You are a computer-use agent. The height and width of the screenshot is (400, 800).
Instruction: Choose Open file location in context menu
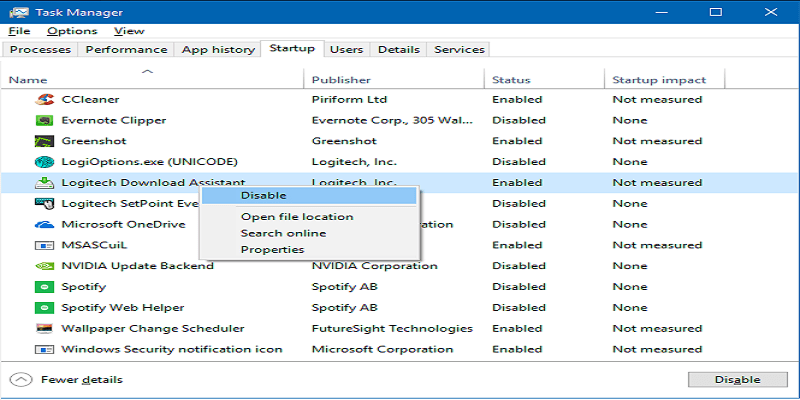coord(309,217)
